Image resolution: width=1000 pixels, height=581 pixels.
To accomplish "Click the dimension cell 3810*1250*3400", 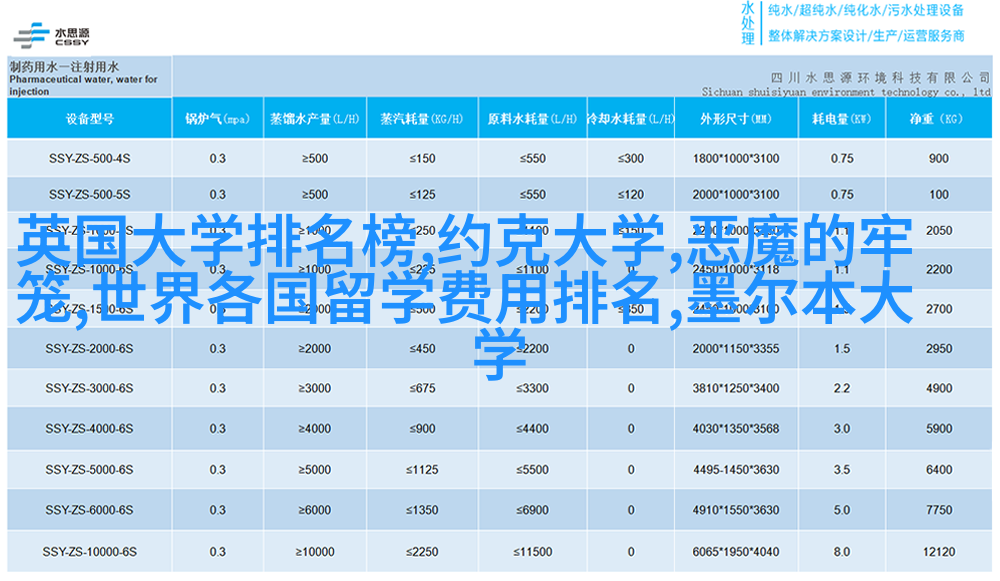I will point(736,388).
